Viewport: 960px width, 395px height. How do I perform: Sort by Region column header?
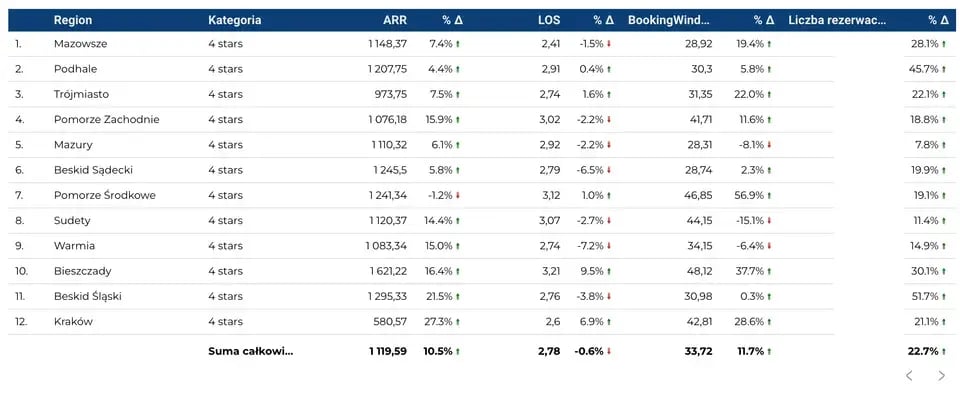point(73,20)
